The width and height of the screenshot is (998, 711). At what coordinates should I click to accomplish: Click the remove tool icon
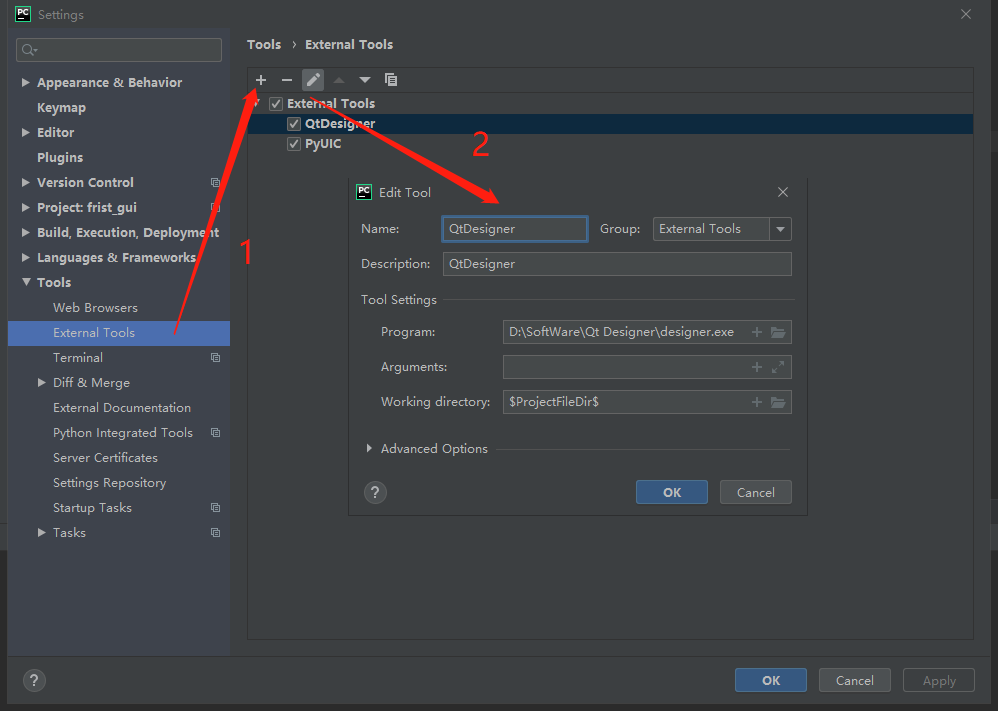[x=287, y=80]
